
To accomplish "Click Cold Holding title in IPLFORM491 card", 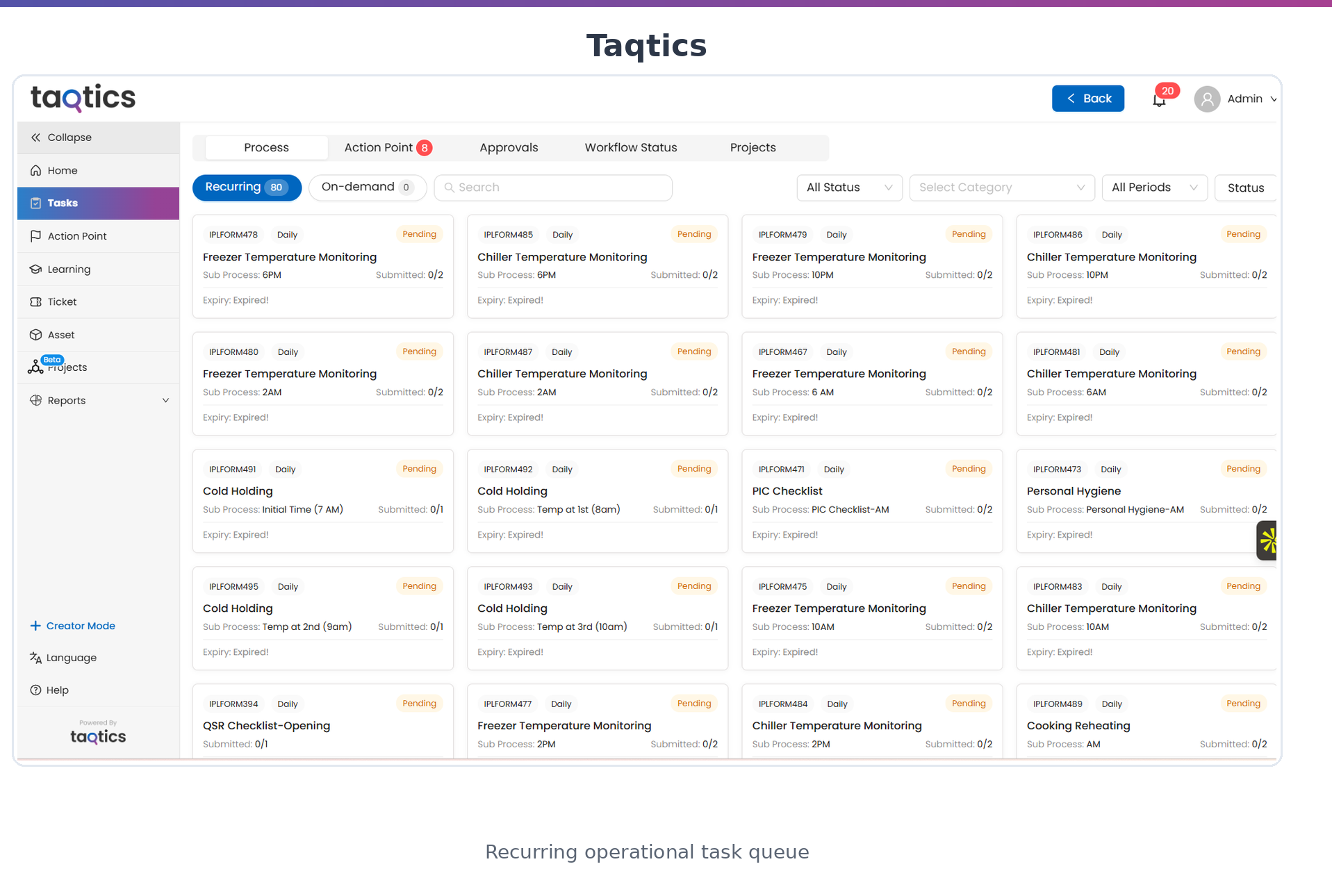I will 238,491.
